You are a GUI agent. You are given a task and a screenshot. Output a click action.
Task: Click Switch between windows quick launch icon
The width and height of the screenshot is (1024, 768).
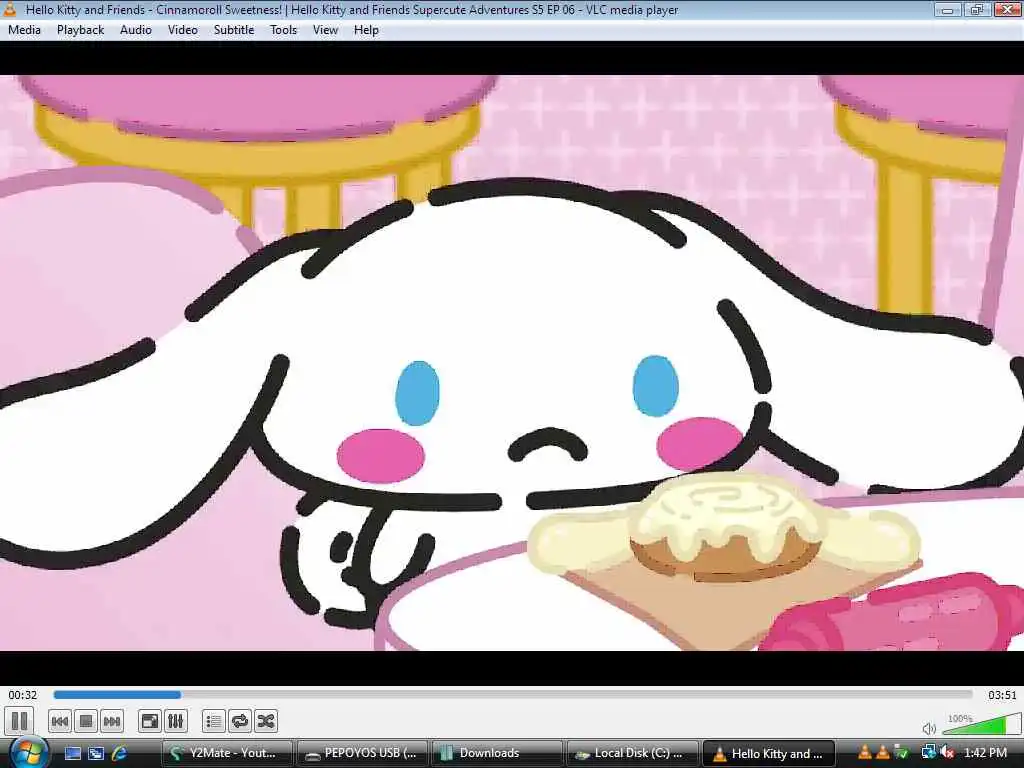point(96,753)
